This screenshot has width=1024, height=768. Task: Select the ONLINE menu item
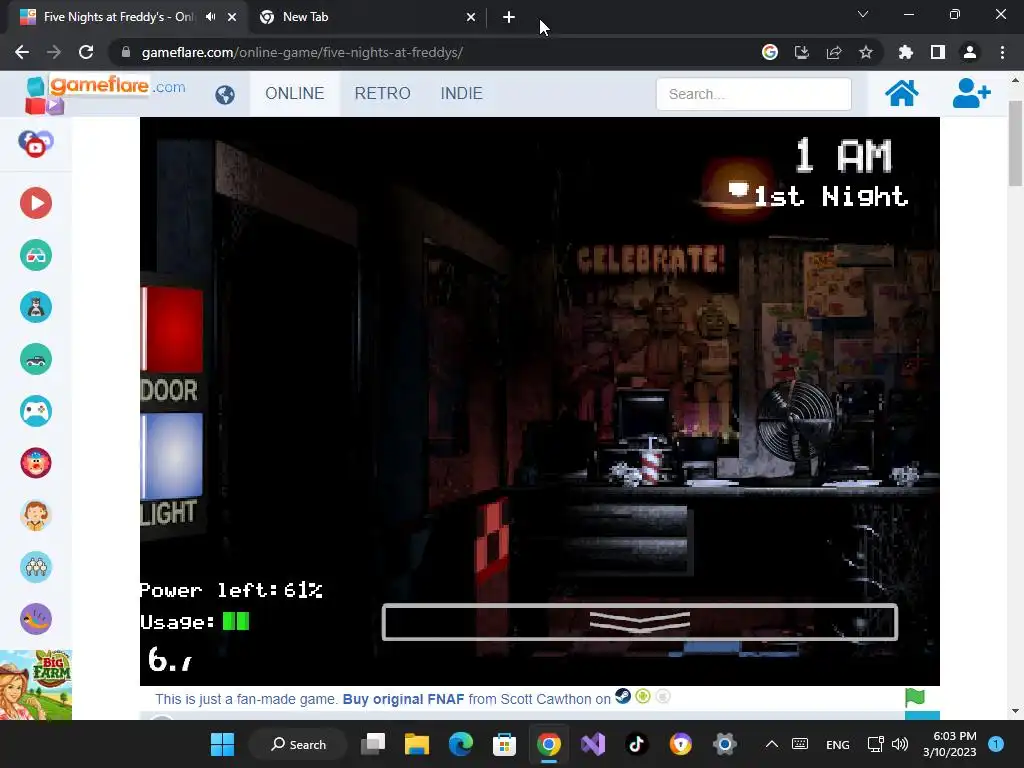tap(295, 93)
